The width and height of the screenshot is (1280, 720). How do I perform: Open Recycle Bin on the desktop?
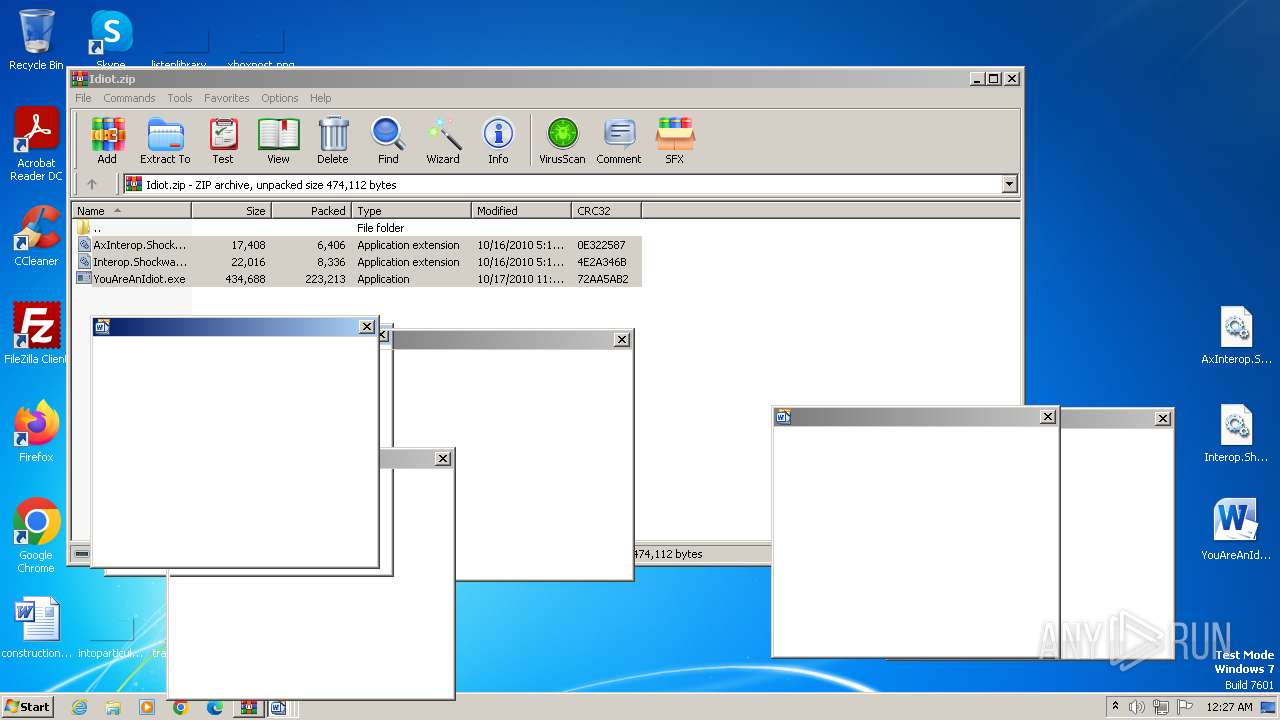[x=36, y=39]
